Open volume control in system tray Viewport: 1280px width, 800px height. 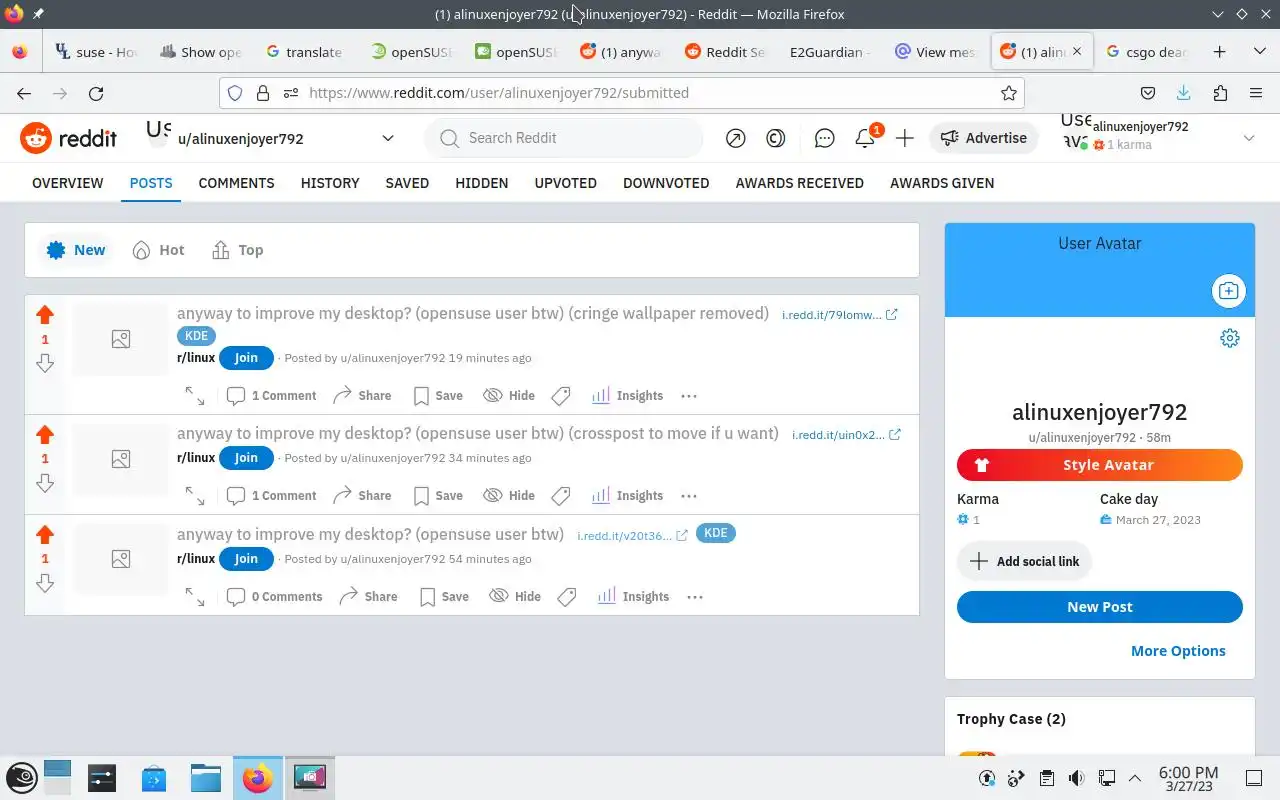point(1076,778)
